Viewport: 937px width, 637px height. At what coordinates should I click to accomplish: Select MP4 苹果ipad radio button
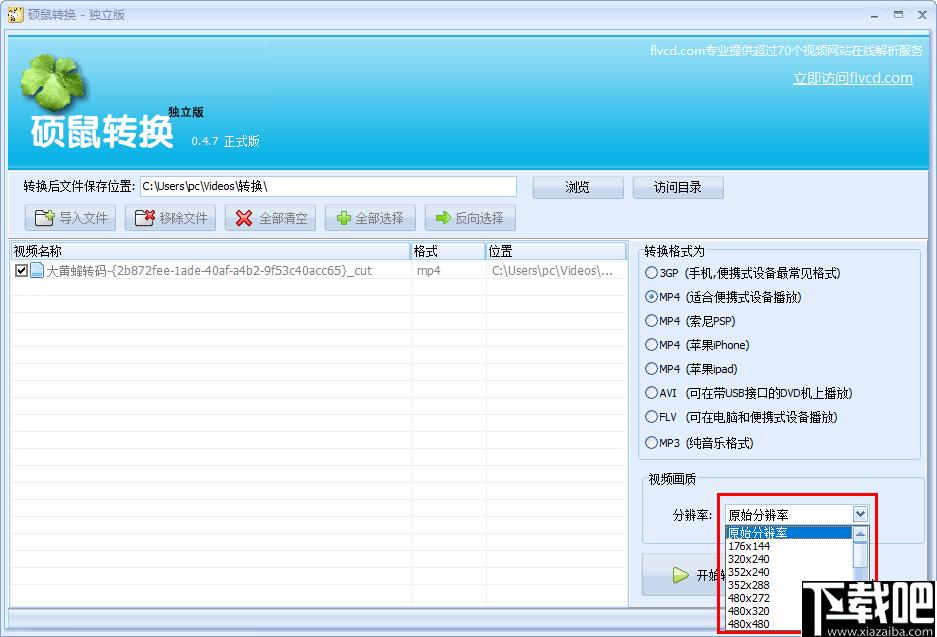pos(651,369)
